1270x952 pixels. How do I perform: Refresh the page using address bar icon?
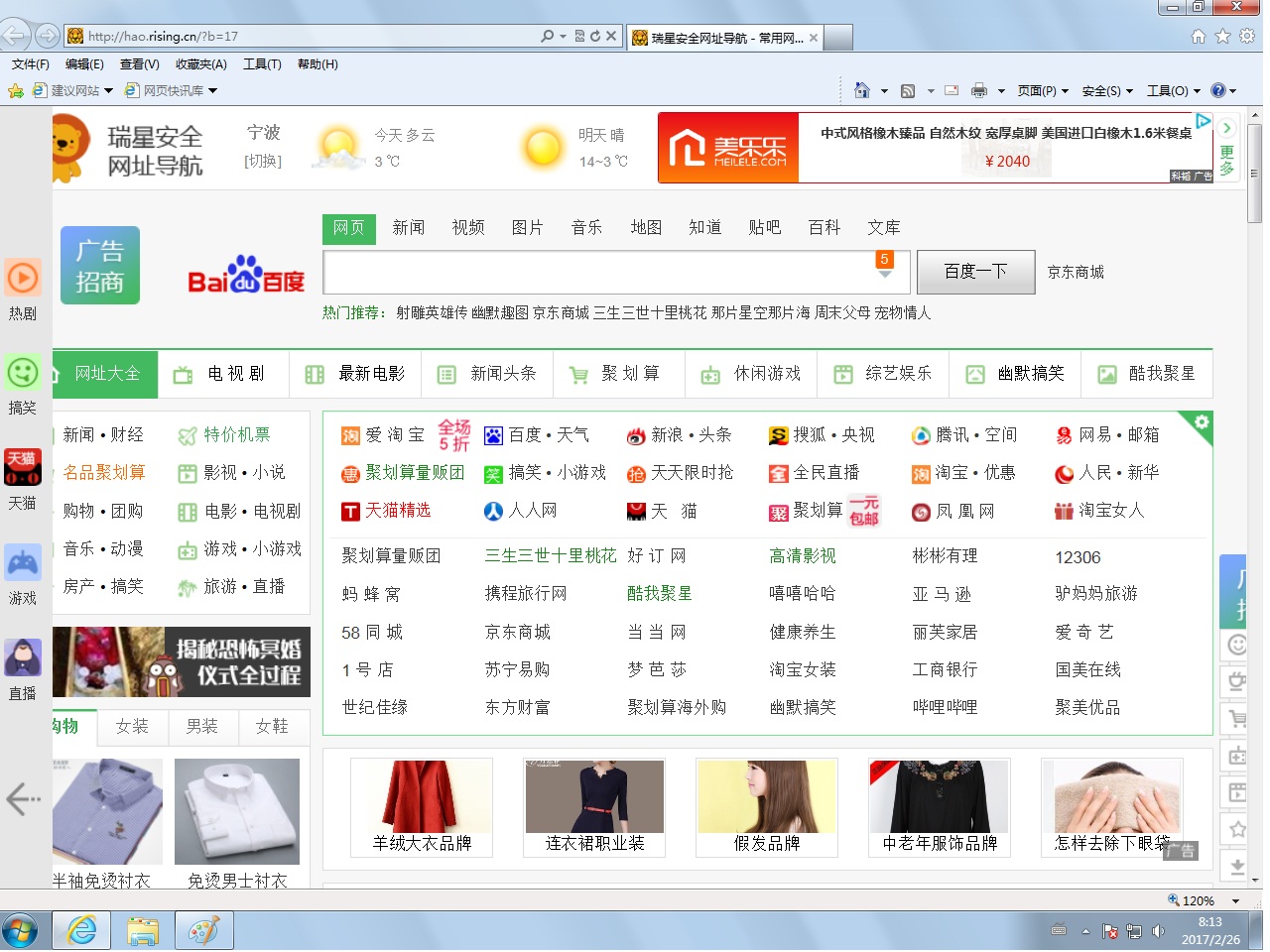point(595,37)
